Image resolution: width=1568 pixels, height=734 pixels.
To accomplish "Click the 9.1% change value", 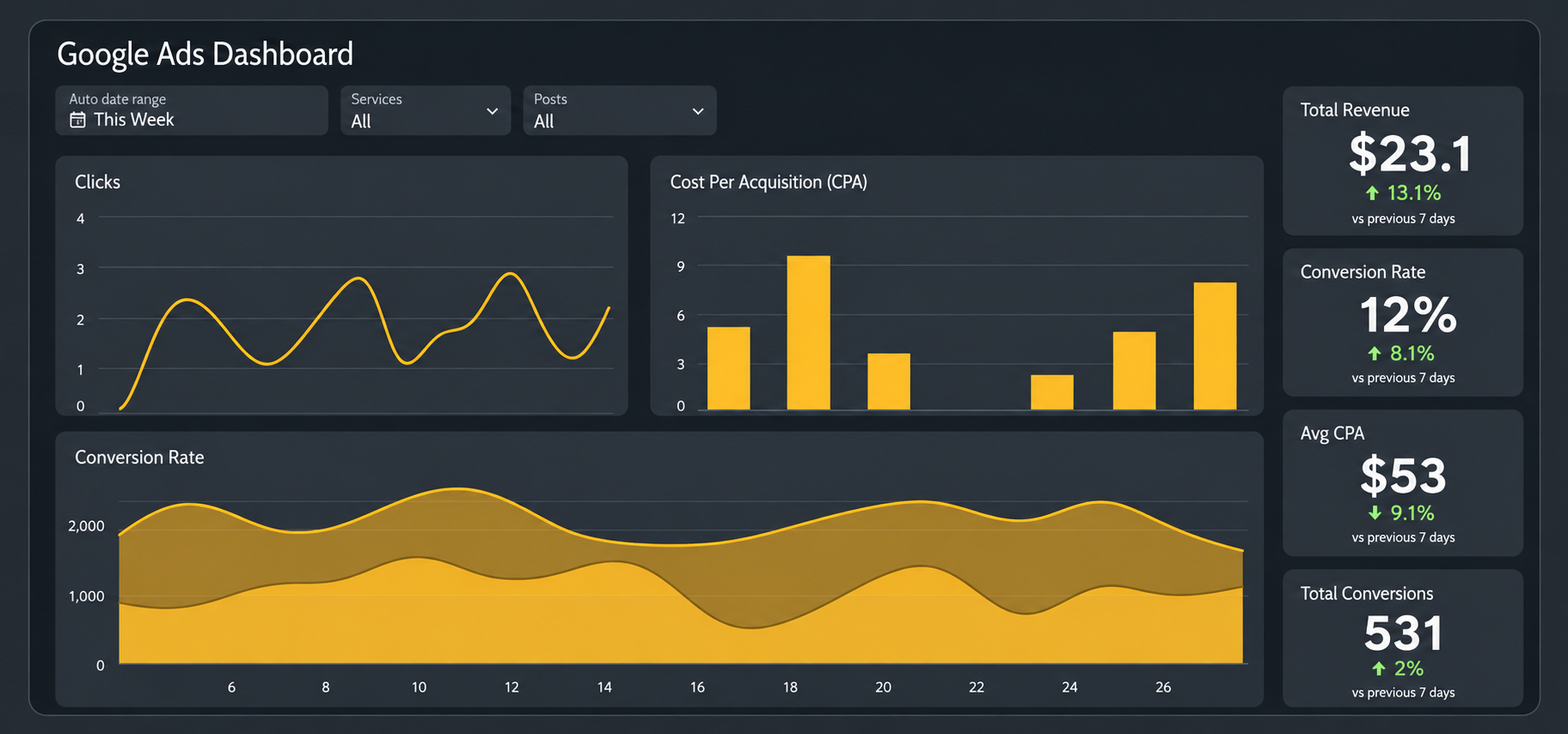I will pos(1412,513).
